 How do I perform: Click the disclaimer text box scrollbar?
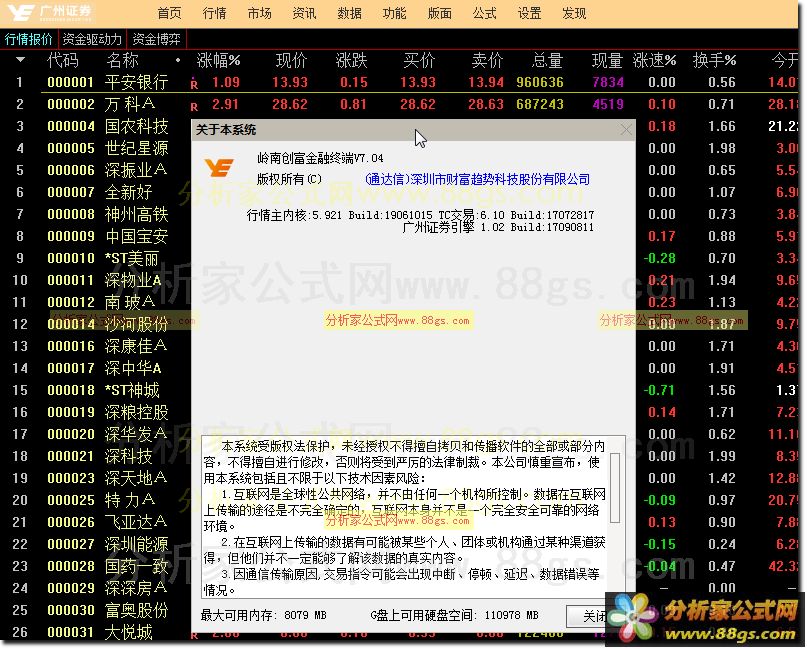(615, 487)
